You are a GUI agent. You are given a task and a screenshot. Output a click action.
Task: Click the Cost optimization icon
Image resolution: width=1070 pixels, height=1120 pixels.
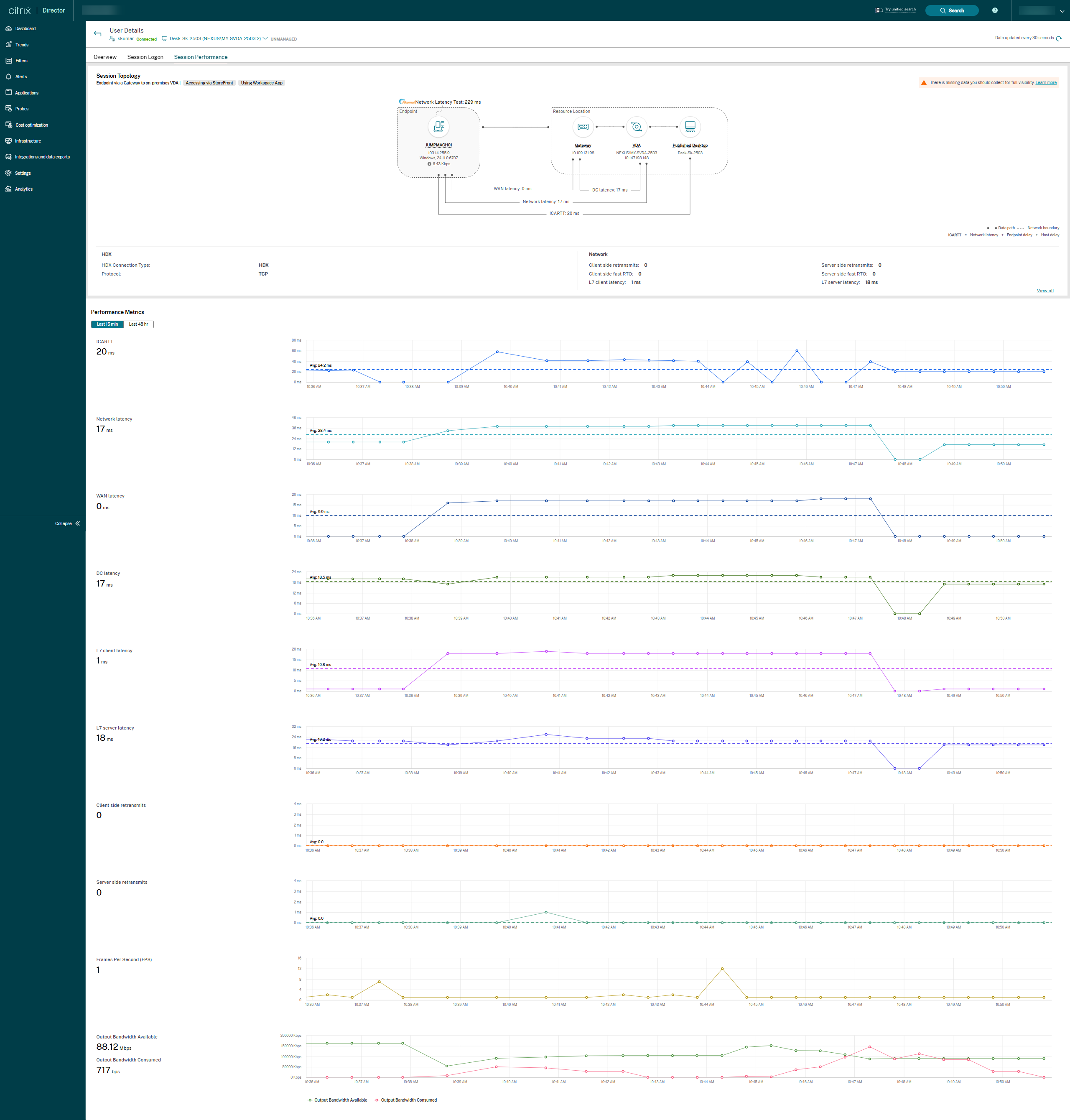pos(8,125)
